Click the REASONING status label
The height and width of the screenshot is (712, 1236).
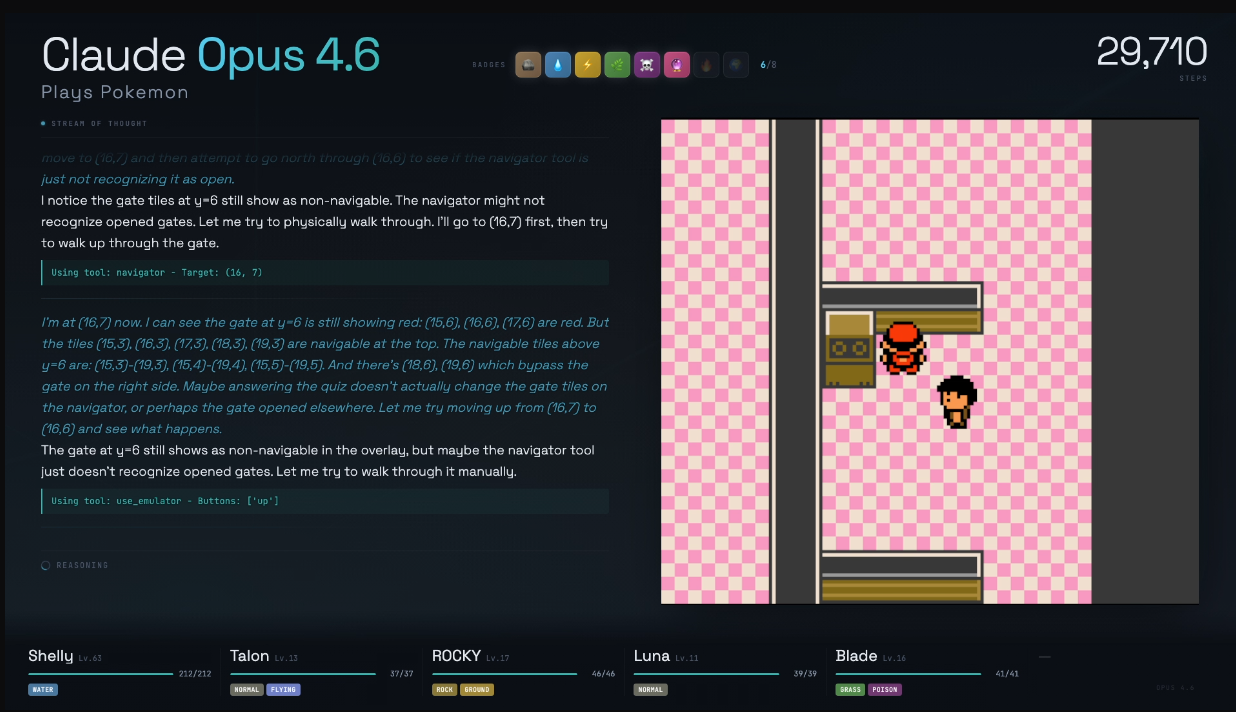(82, 566)
